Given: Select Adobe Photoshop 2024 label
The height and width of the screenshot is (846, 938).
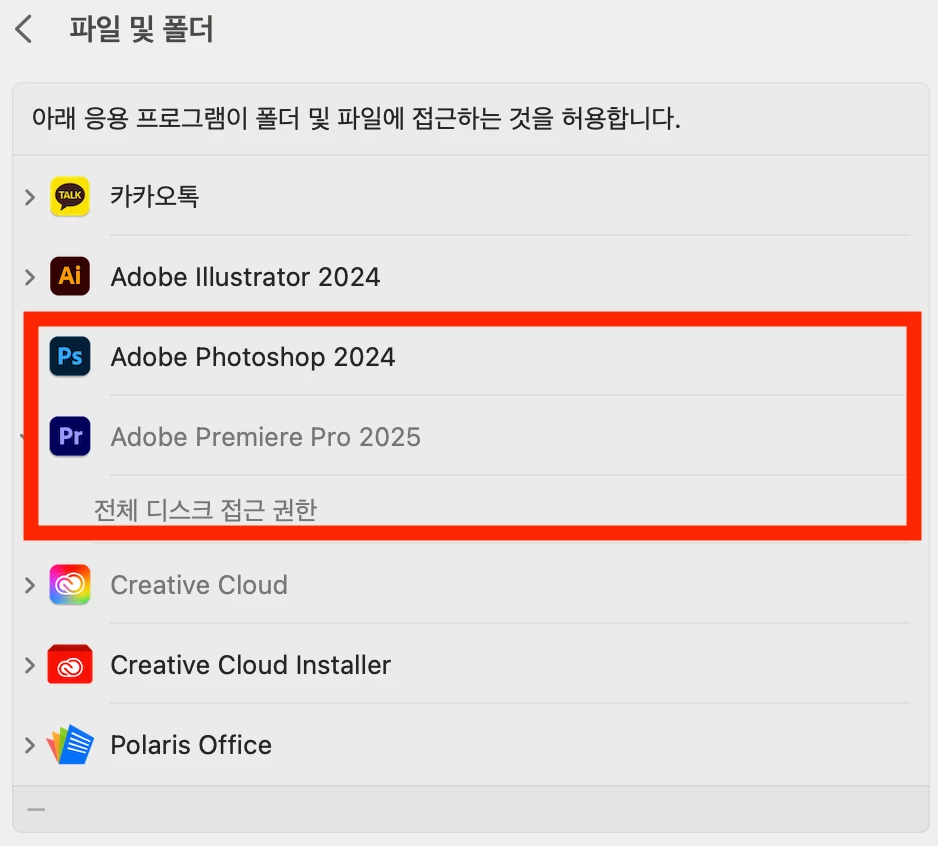Looking at the screenshot, I should point(253,357).
